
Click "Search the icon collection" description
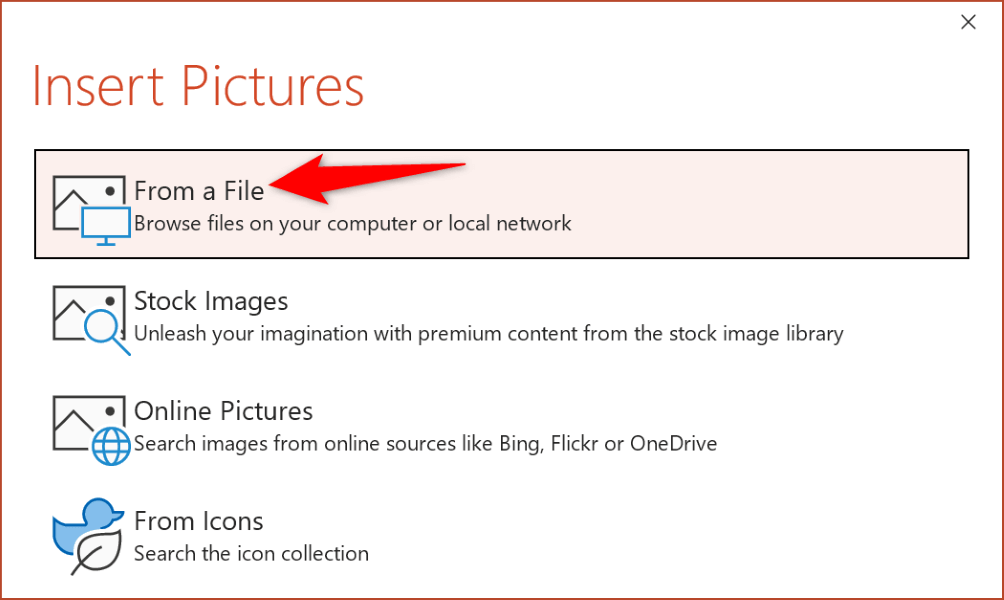(251, 553)
